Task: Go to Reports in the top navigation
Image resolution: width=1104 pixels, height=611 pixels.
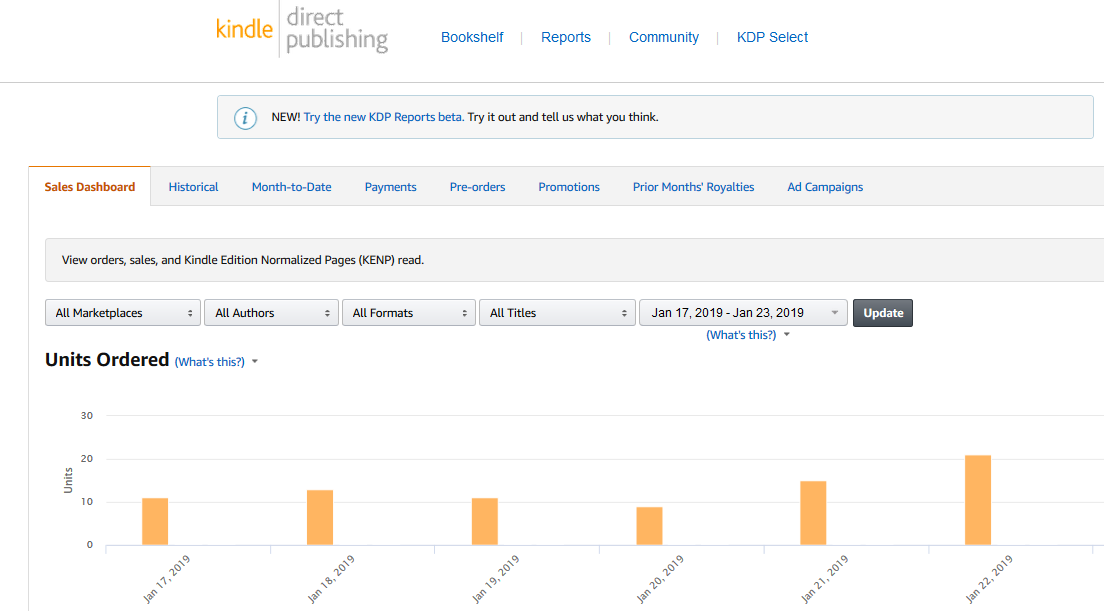Action: click(565, 37)
